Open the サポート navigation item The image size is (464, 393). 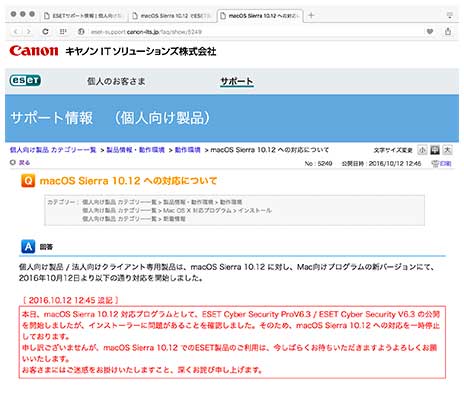click(237, 81)
